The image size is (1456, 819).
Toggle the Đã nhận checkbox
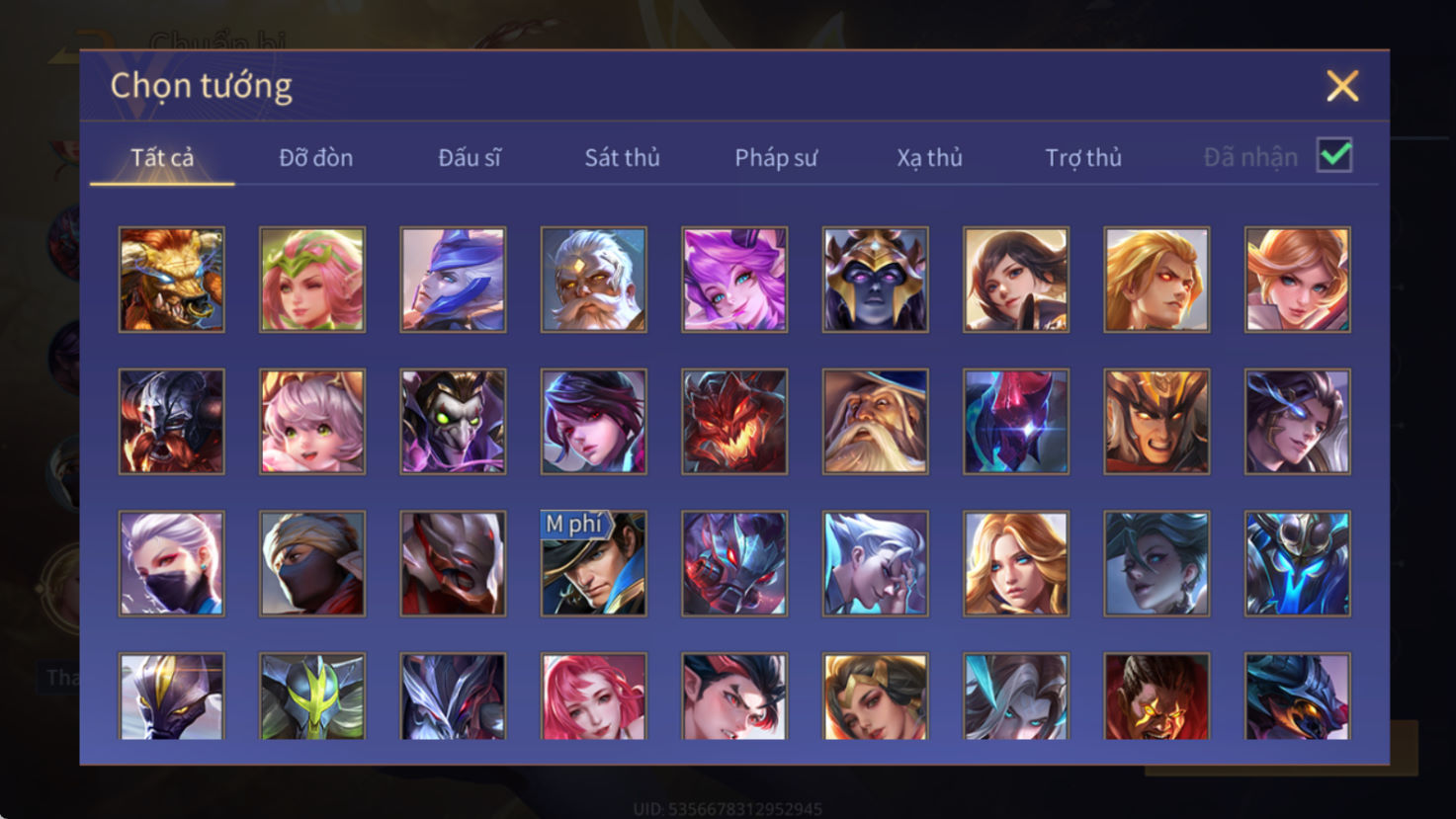(x=1334, y=156)
